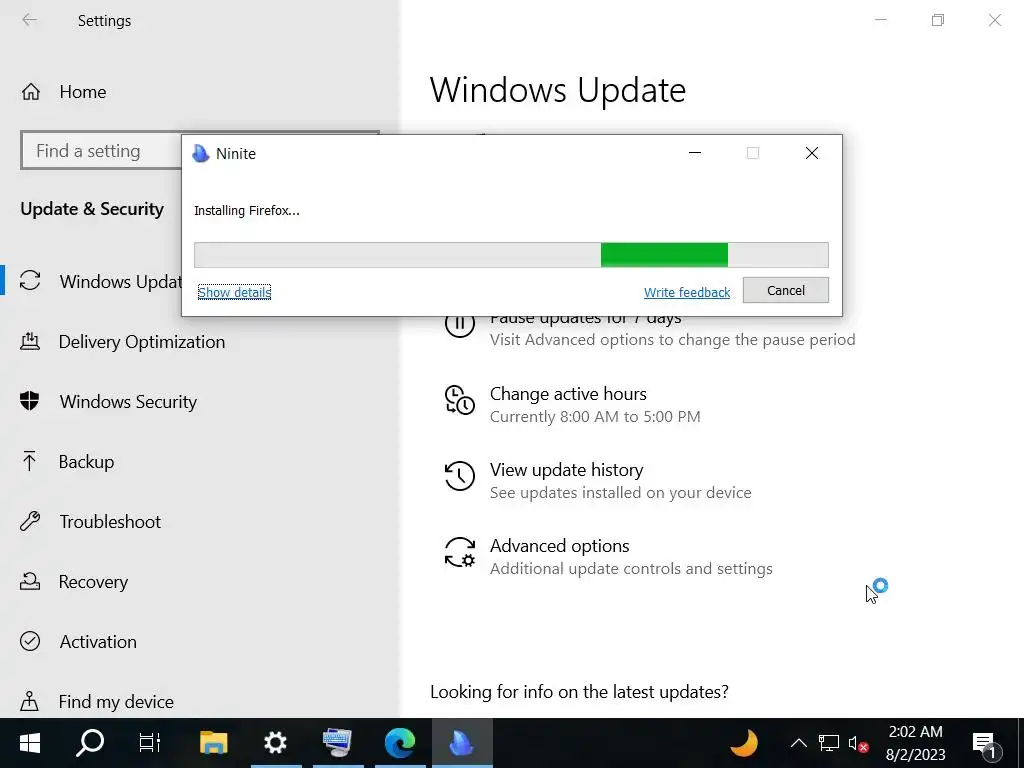This screenshot has height=768, width=1024.
Task: Click the Activation checkmark circle icon
Action: [30, 641]
